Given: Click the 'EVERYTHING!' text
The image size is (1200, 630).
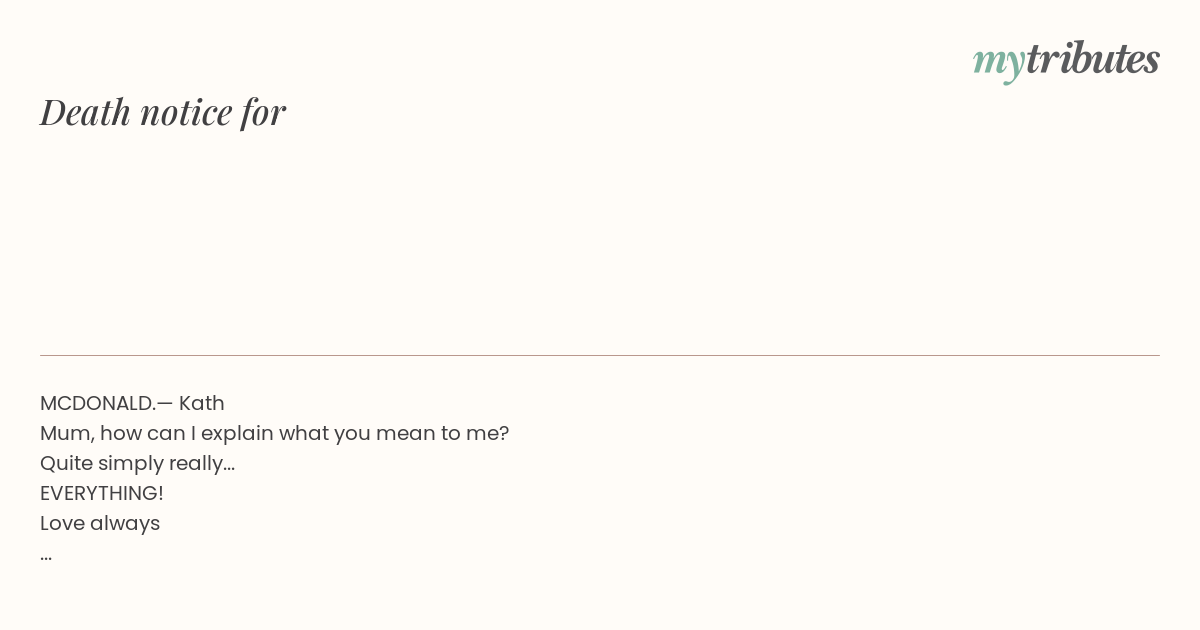Looking at the screenshot, I should pyautogui.click(x=102, y=493).
